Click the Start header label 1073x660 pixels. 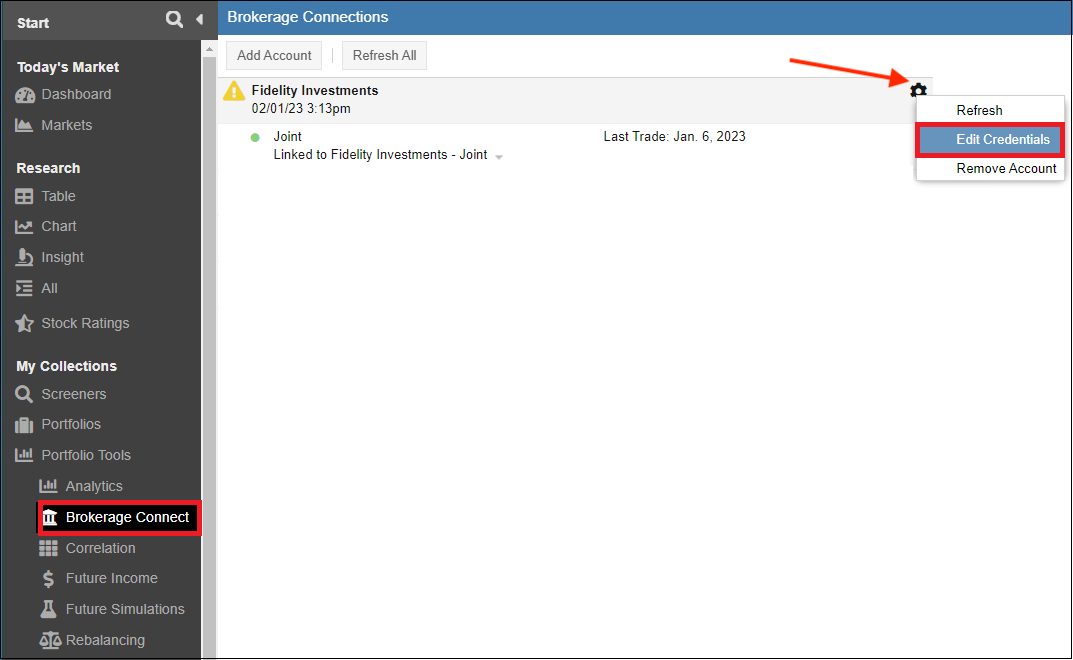[x=32, y=23]
